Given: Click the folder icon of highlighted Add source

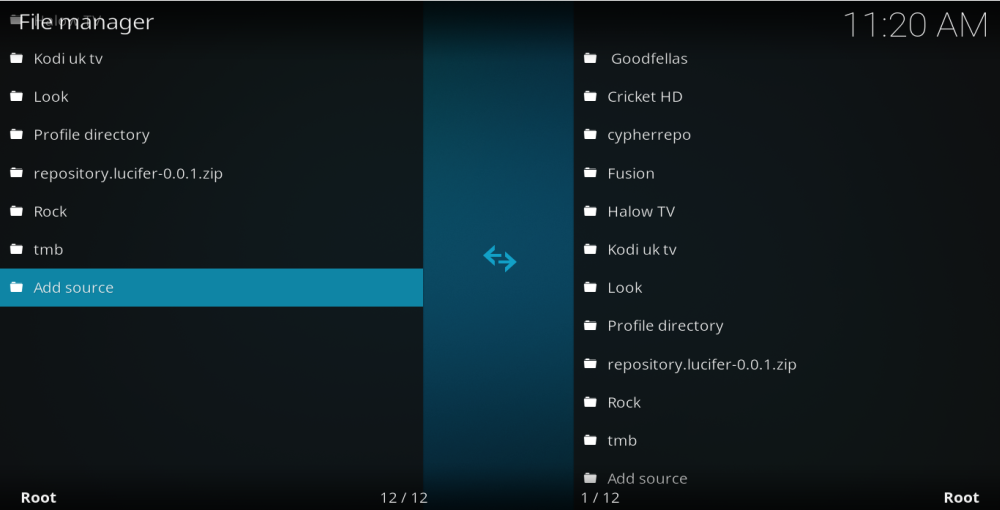Looking at the screenshot, I should pos(16,288).
